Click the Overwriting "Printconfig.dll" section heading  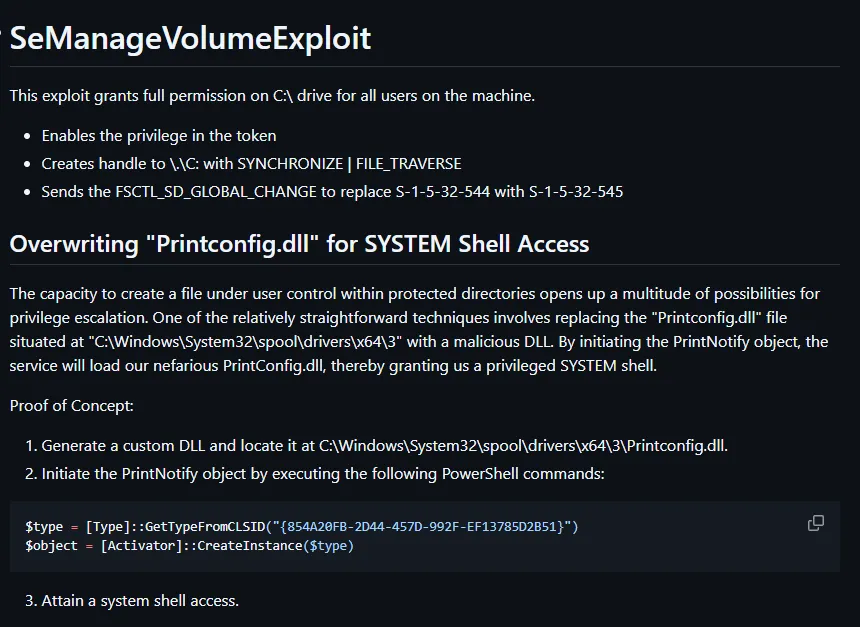[x=299, y=243]
